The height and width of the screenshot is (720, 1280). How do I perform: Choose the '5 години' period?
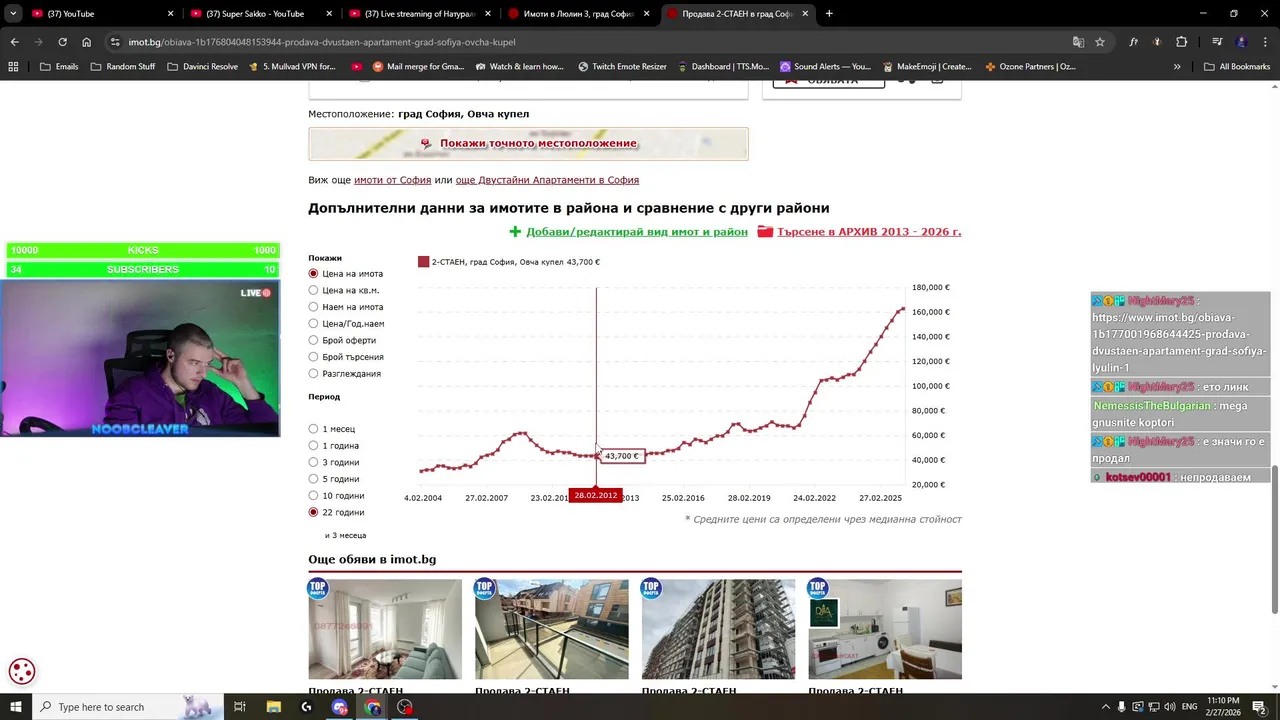point(313,479)
